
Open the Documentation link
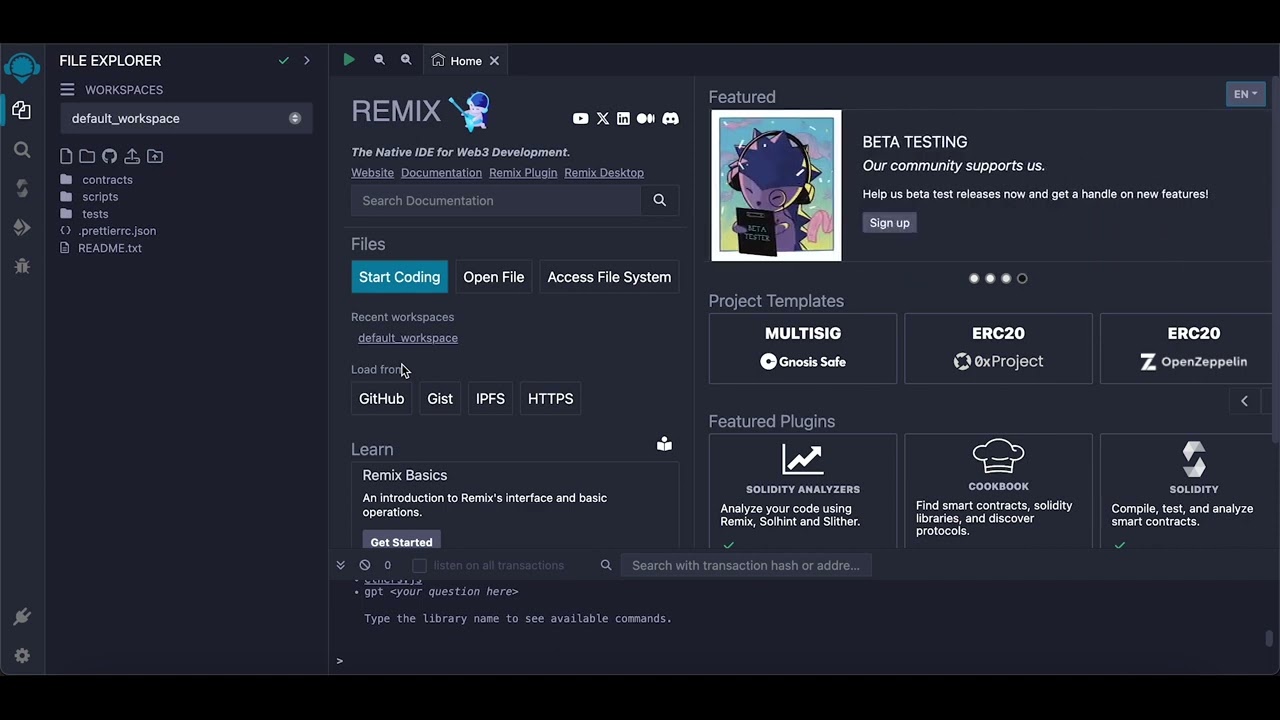click(x=441, y=173)
